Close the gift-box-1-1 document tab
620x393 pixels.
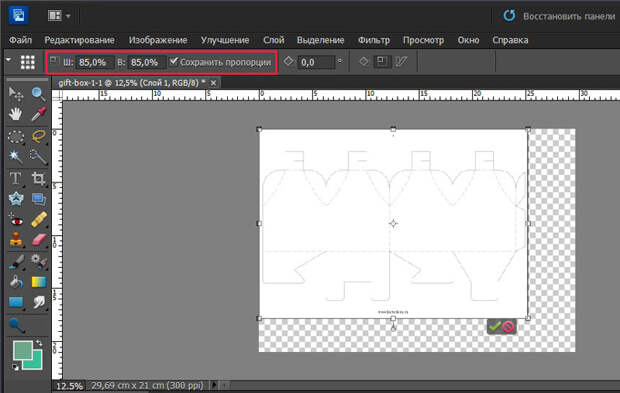(213, 83)
